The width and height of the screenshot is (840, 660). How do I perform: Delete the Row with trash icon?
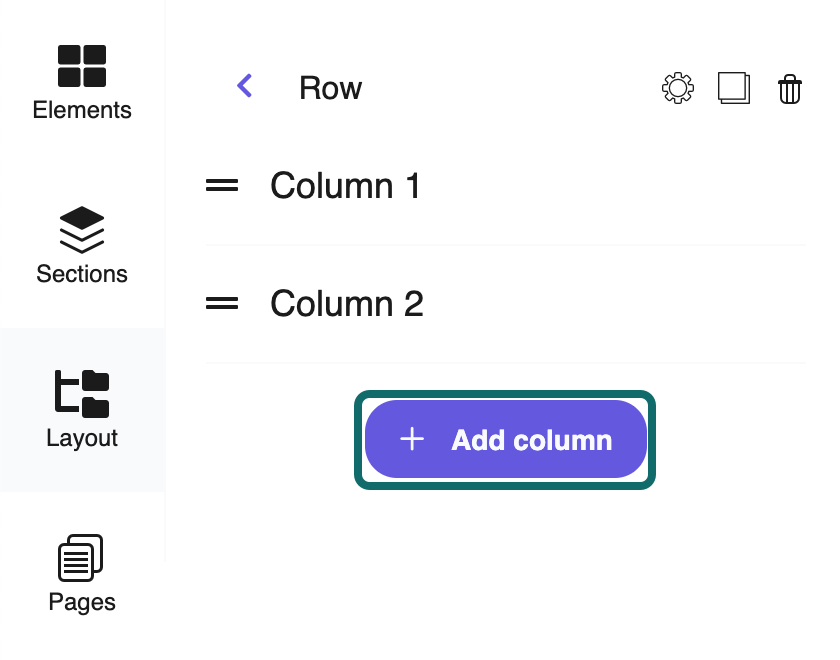pos(790,89)
